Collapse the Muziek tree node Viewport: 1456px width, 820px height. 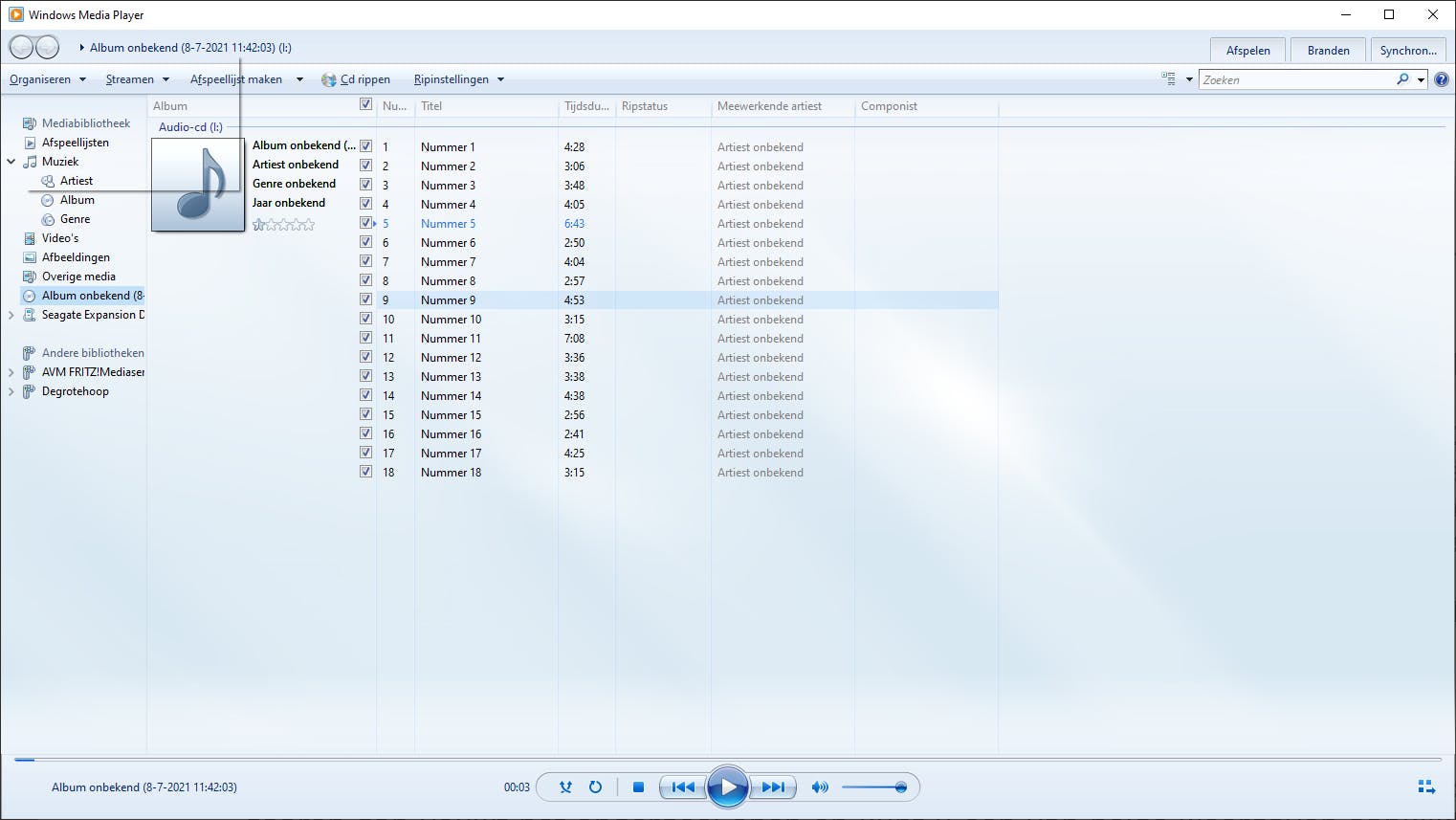point(11,162)
